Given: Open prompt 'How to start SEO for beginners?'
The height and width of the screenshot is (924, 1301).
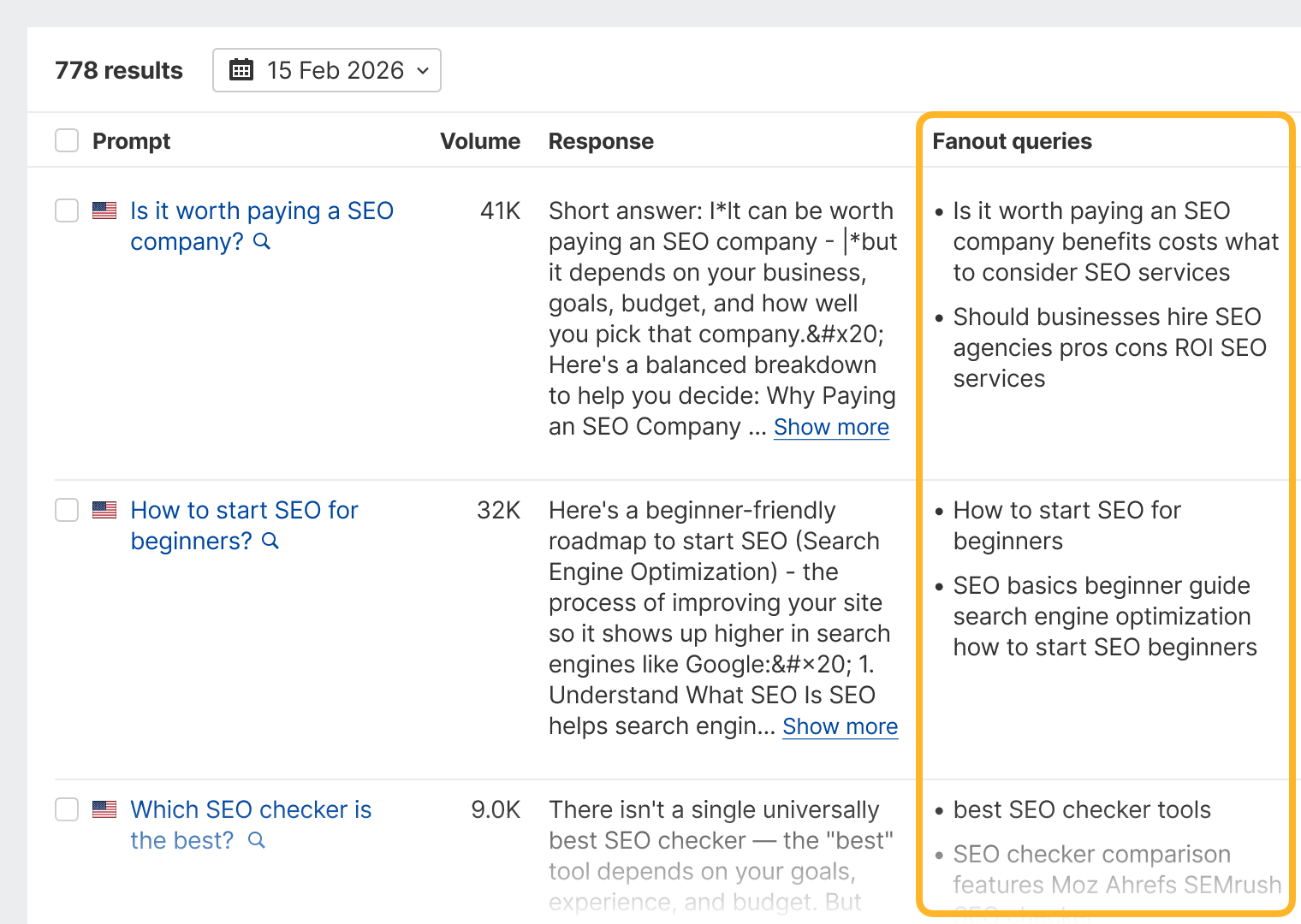Looking at the screenshot, I should pos(244,525).
